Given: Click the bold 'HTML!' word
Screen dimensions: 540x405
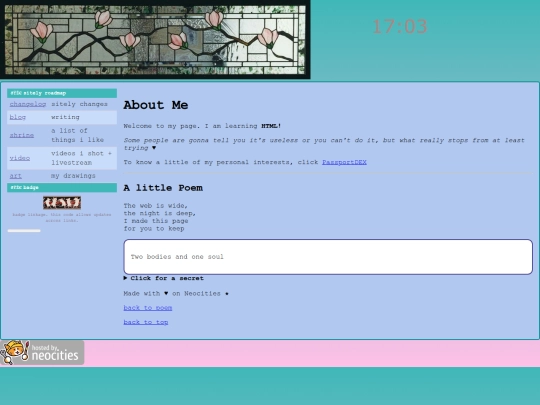Looking at the screenshot, I should tap(271, 126).
